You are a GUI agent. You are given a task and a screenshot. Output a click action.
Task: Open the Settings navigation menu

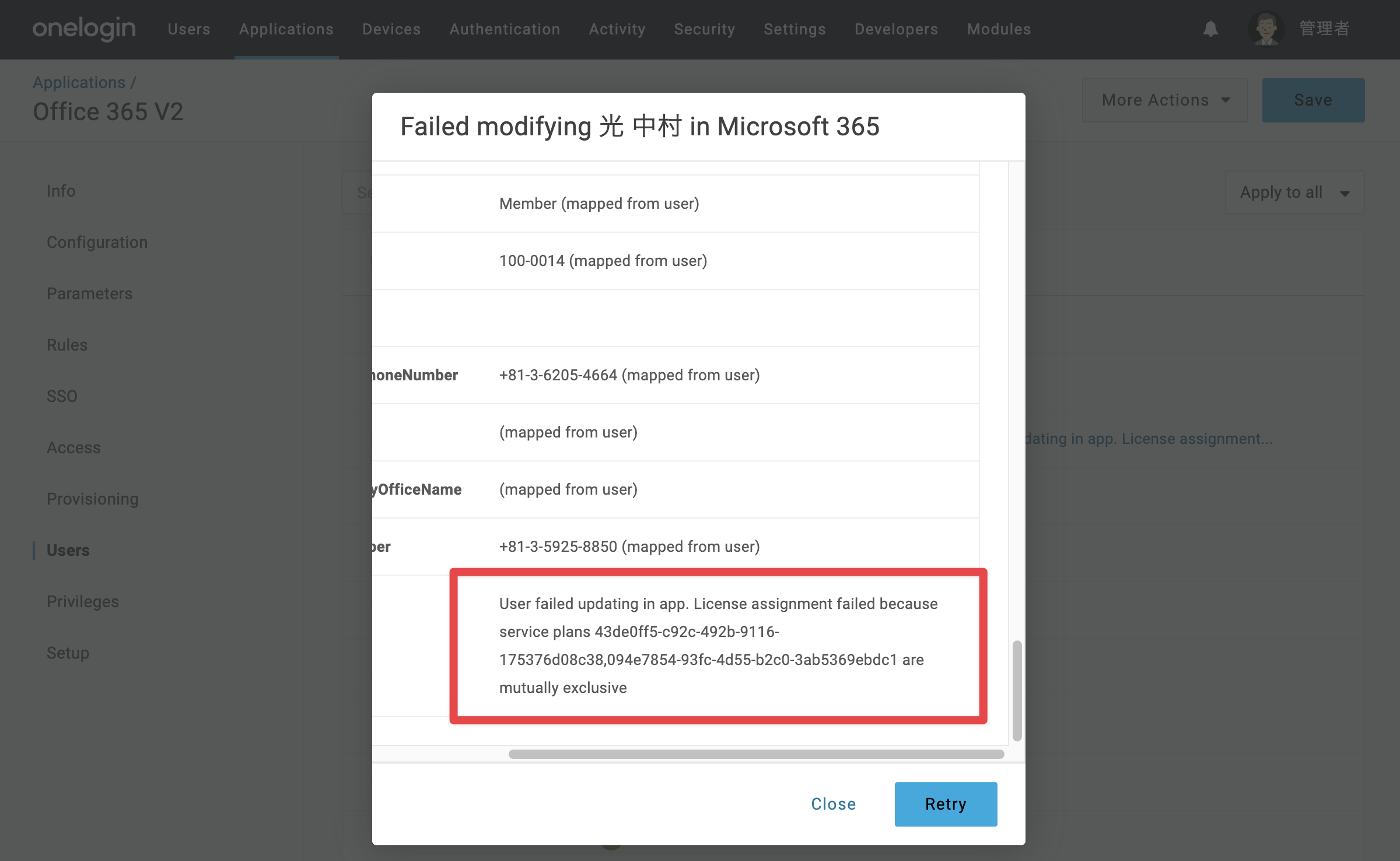(x=794, y=29)
